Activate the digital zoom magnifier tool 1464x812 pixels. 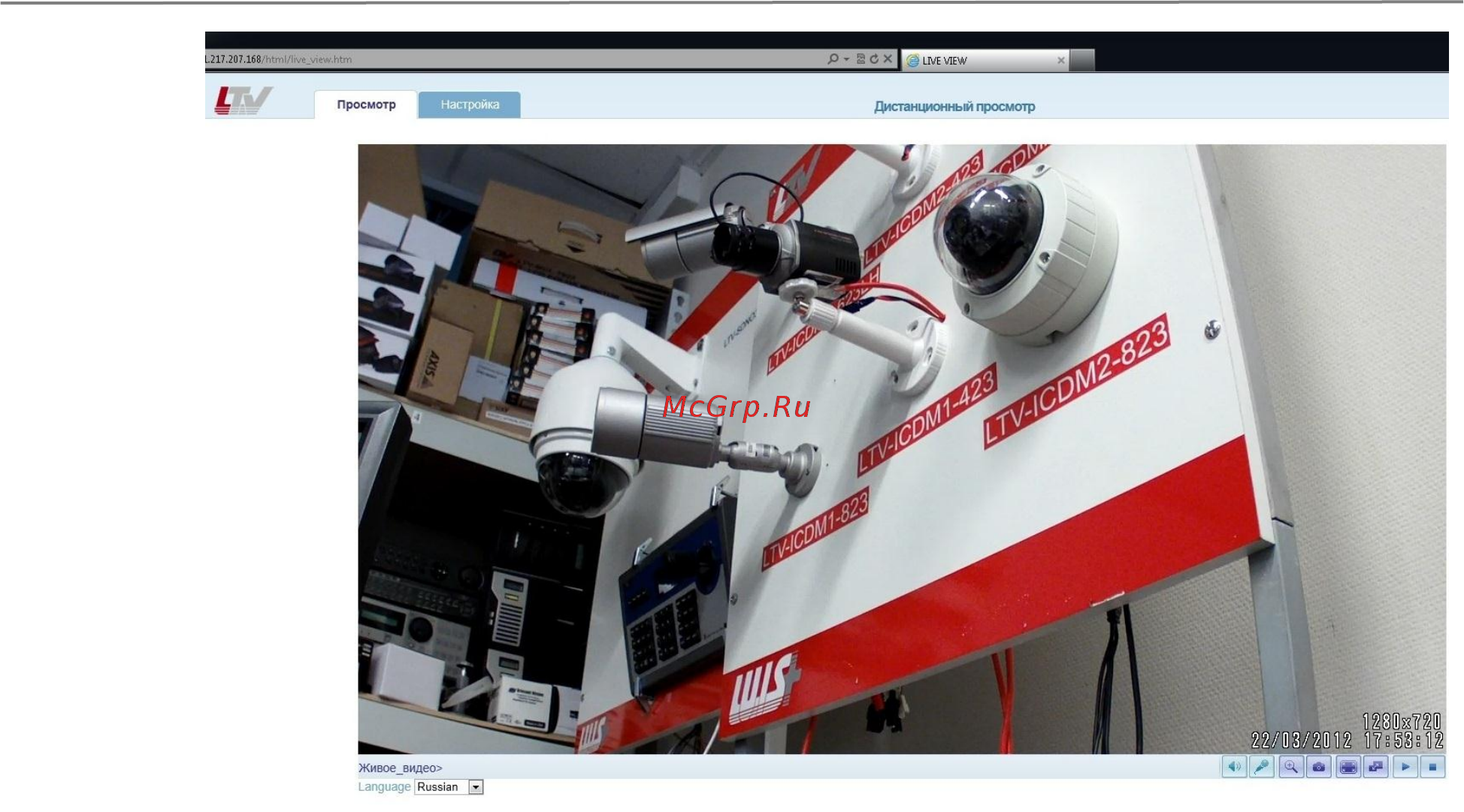(x=1290, y=767)
